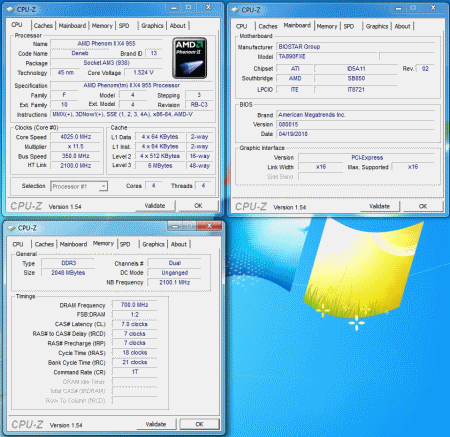Viewport: 450px width, 437px height.
Task: Click the CPU-Z title icon in the mainboard window
Action: pyautogui.click(x=235, y=10)
